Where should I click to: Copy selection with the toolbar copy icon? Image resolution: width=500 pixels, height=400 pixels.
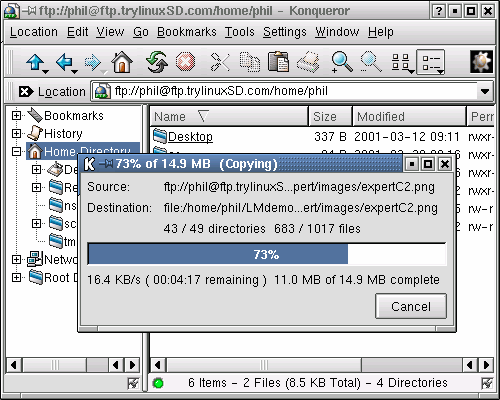250,62
